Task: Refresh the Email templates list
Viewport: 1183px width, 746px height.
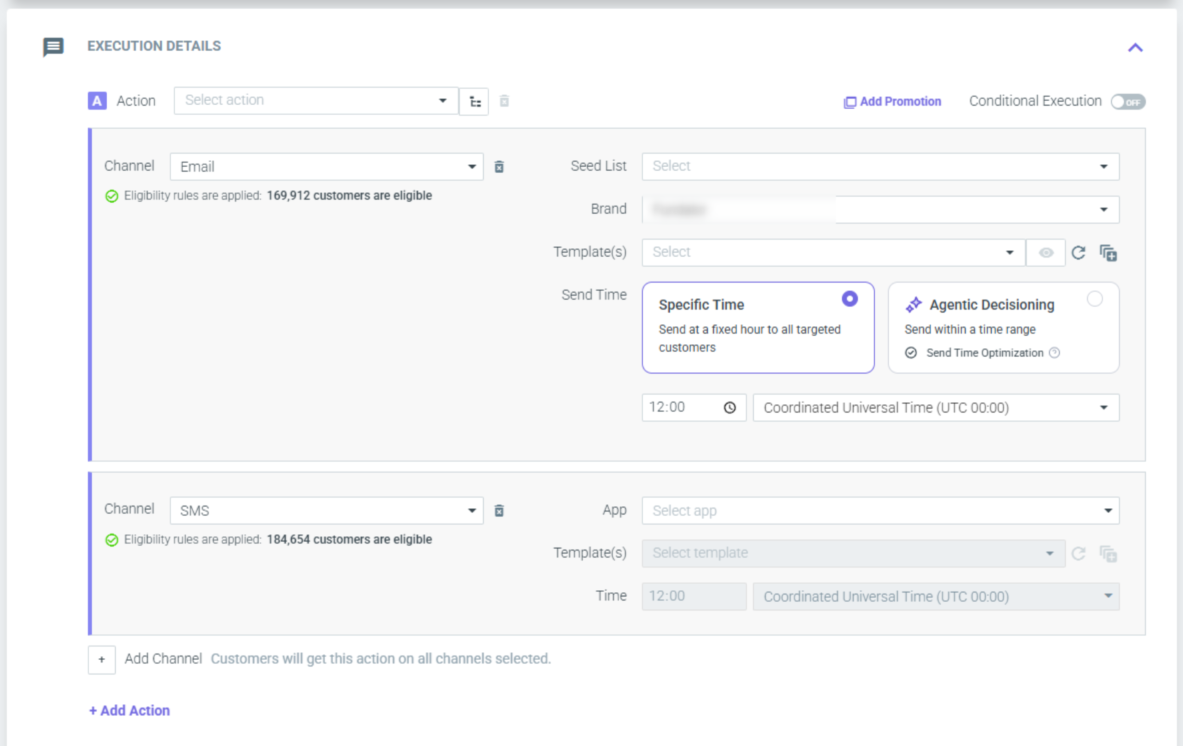Action: pos(1078,253)
